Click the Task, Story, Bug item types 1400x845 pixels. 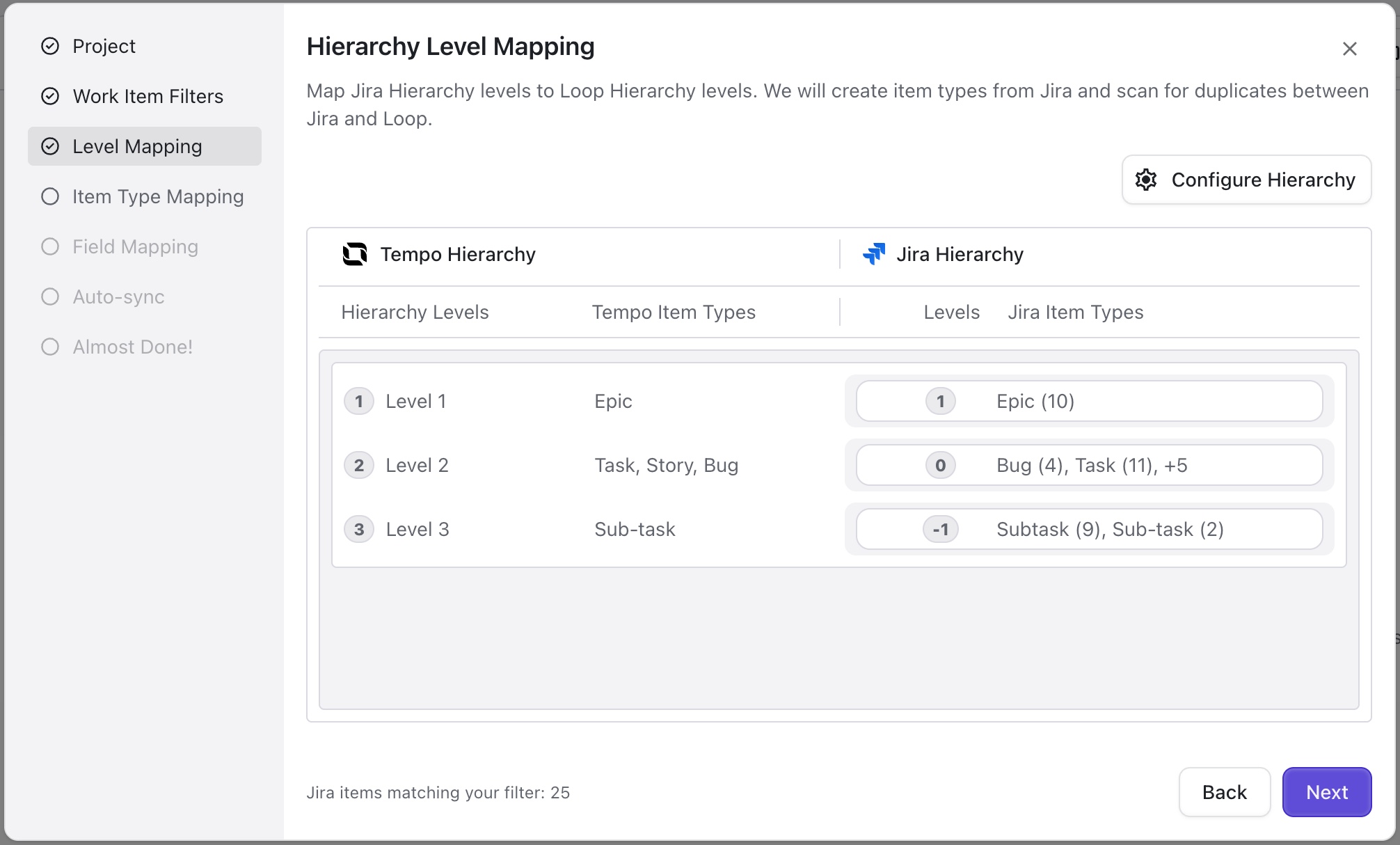pos(667,465)
